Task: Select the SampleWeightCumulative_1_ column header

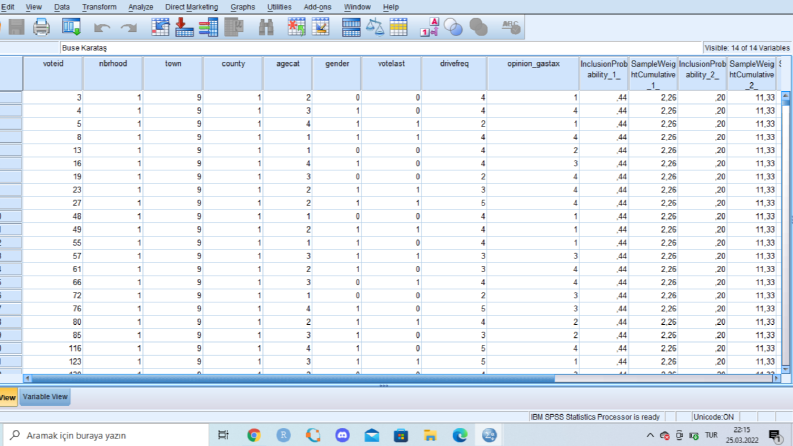Action: pos(653,73)
